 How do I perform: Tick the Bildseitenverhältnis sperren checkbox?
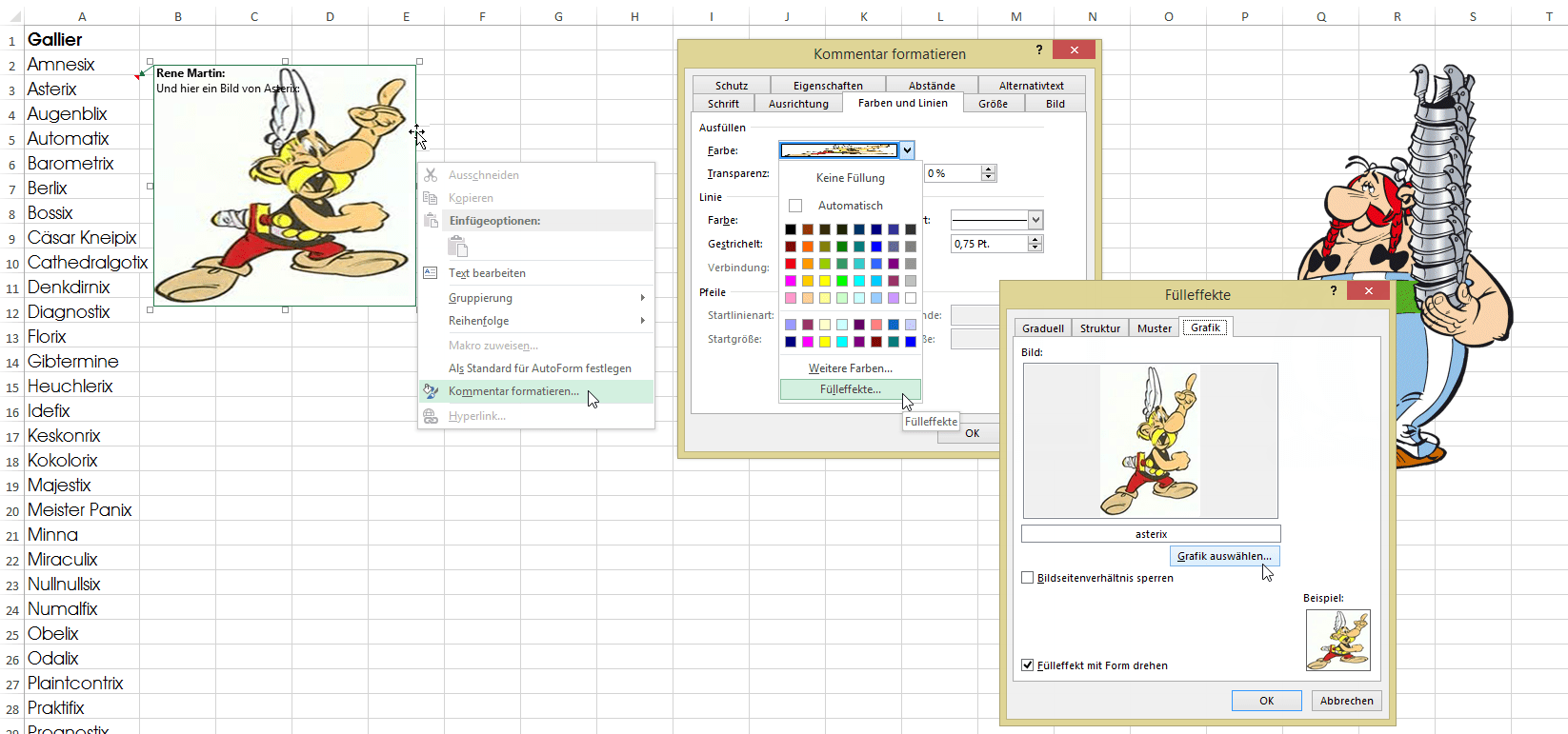pos(1028,578)
